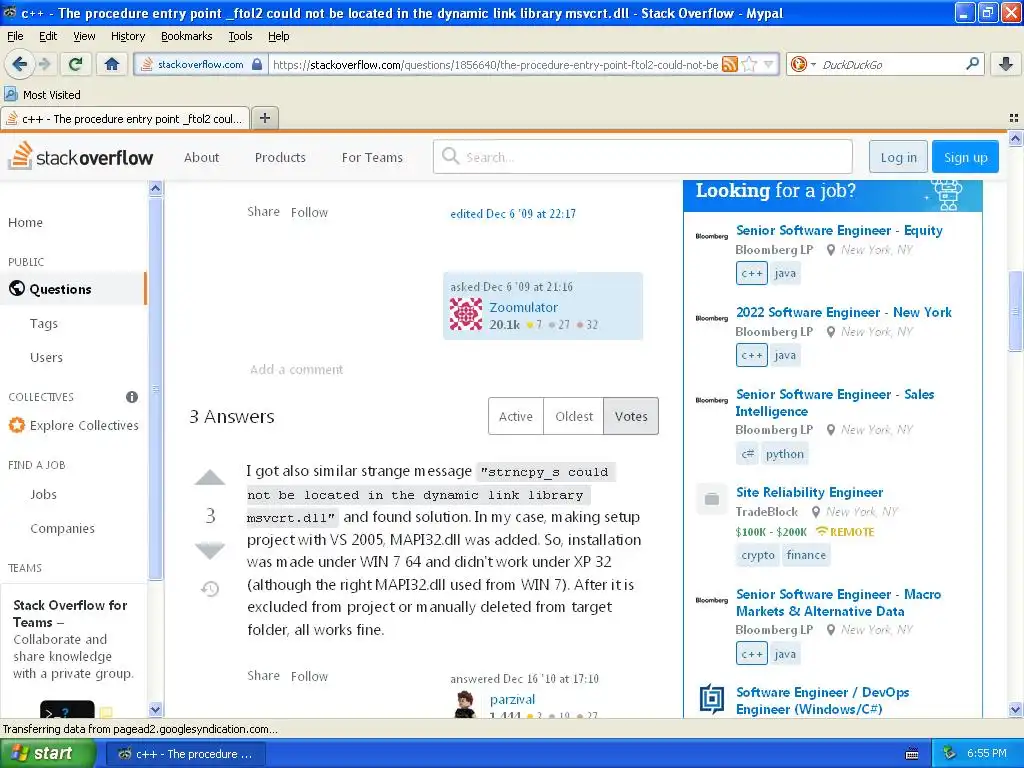Open Senior Software Engineer - Equity job
This screenshot has width=1024, height=768.
[839, 230]
